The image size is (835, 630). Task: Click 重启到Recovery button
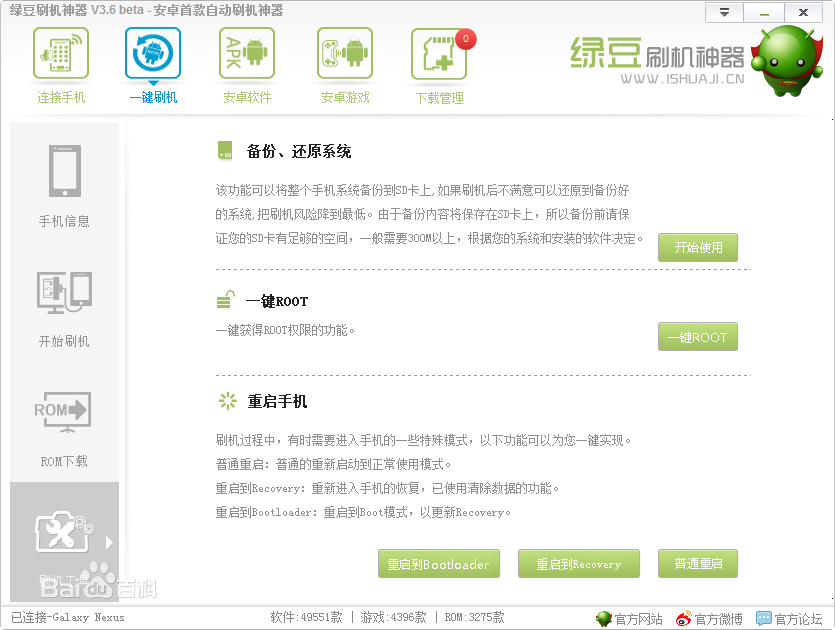click(578, 564)
